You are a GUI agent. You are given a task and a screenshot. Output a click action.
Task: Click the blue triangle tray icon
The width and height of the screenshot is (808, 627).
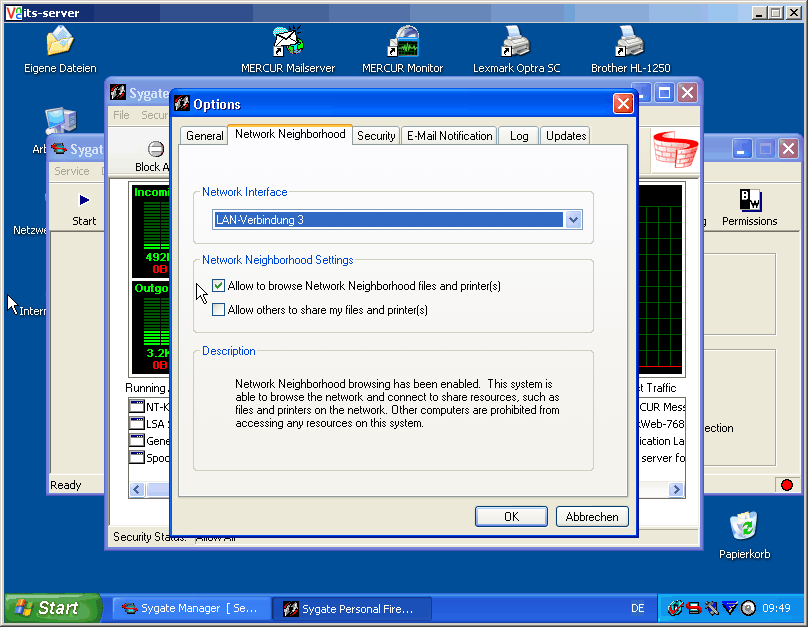730,608
